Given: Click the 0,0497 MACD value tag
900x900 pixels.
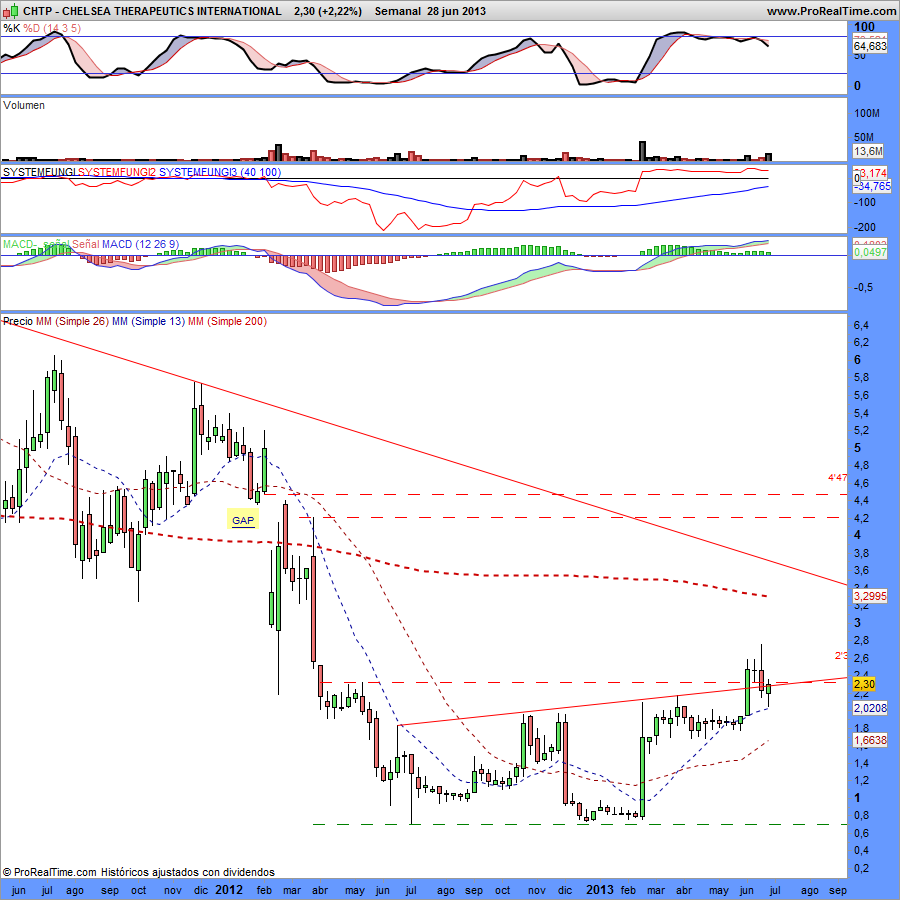Looking at the screenshot, I should point(870,252).
